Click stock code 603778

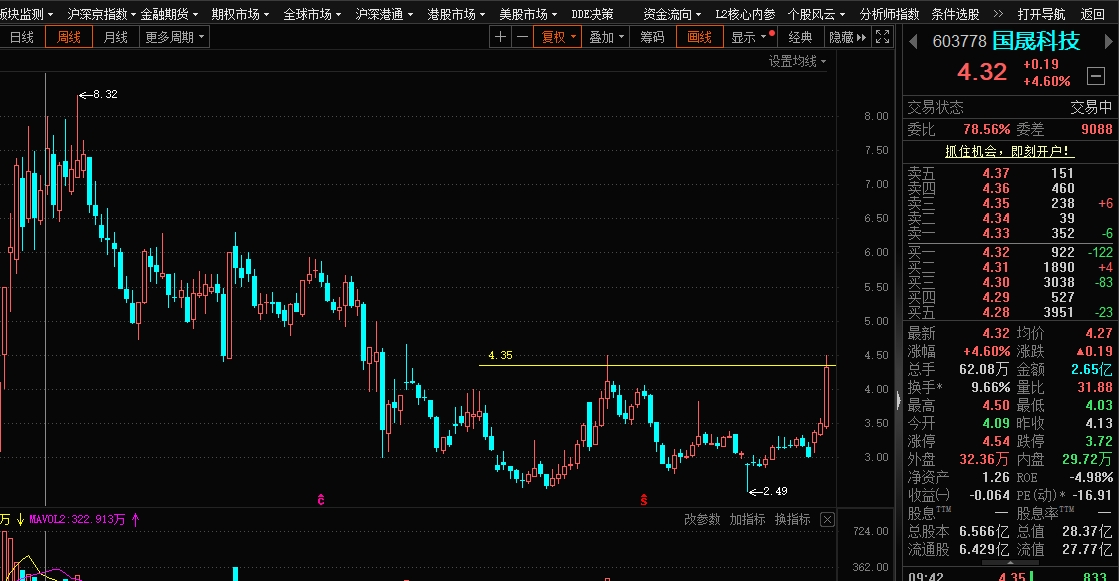[959, 42]
